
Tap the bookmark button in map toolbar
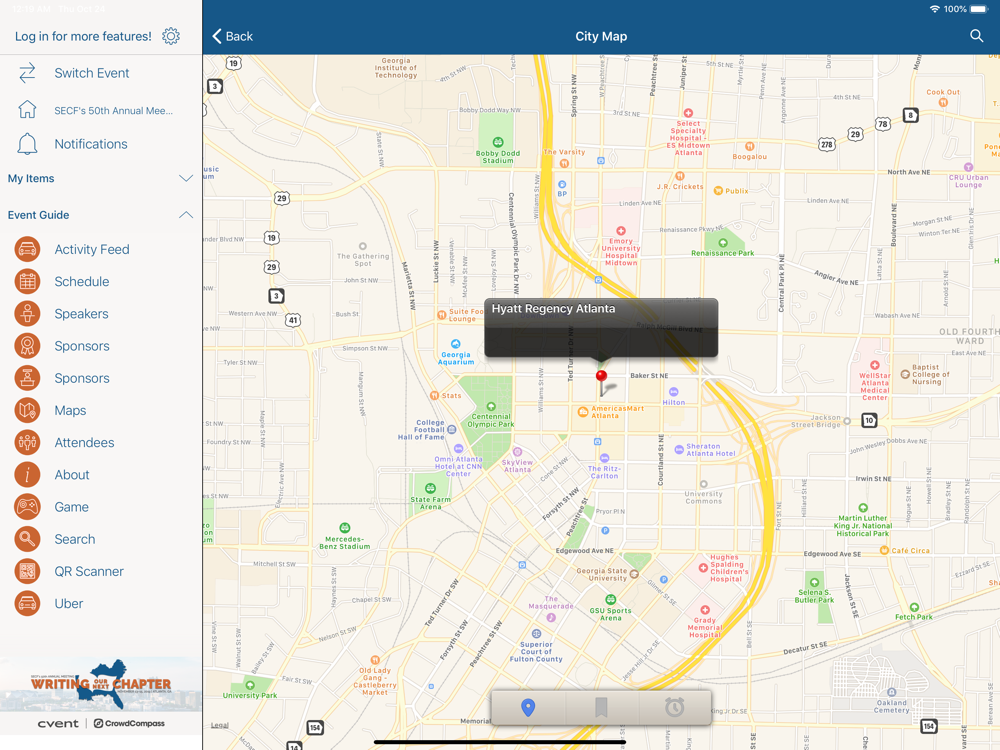pyautogui.click(x=601, y=708)
